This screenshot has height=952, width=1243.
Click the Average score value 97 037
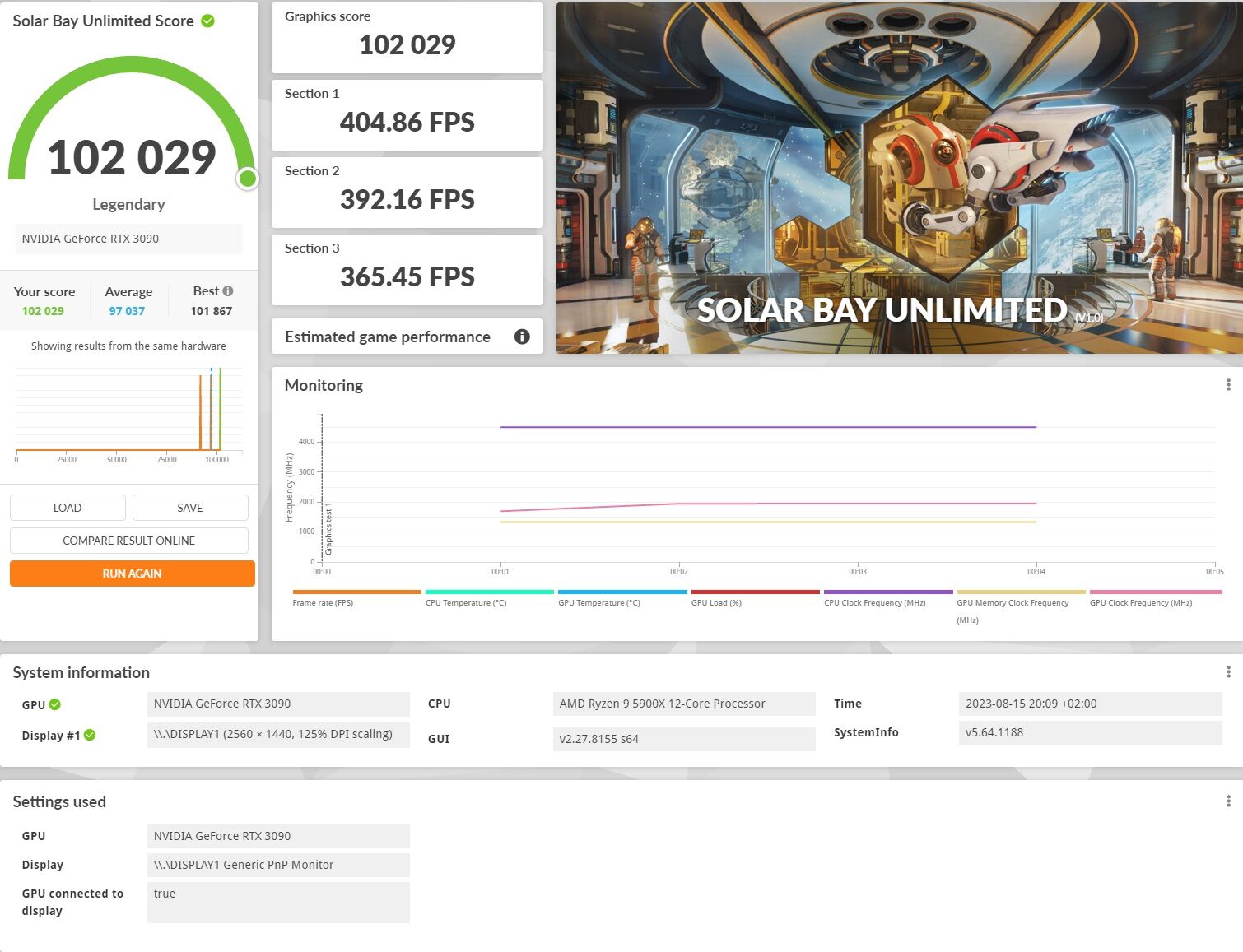coord(127,311)
